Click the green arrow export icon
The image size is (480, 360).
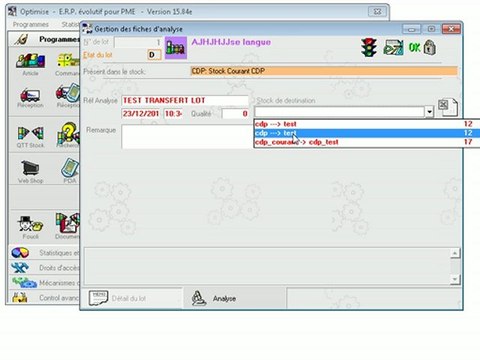pyautogui.click(x=393, y=48)
